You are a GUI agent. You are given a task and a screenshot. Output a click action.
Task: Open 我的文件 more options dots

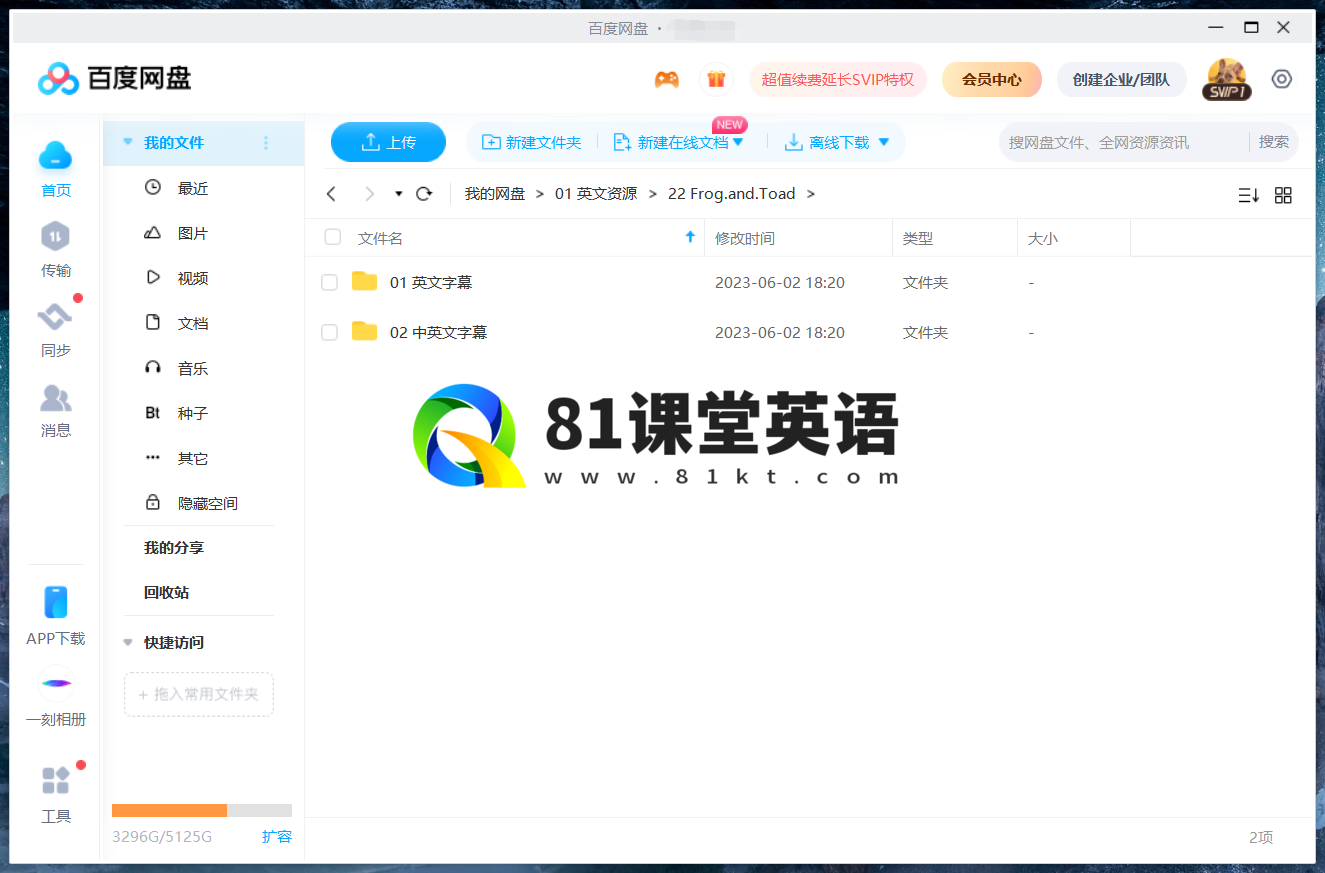(266, 143)
